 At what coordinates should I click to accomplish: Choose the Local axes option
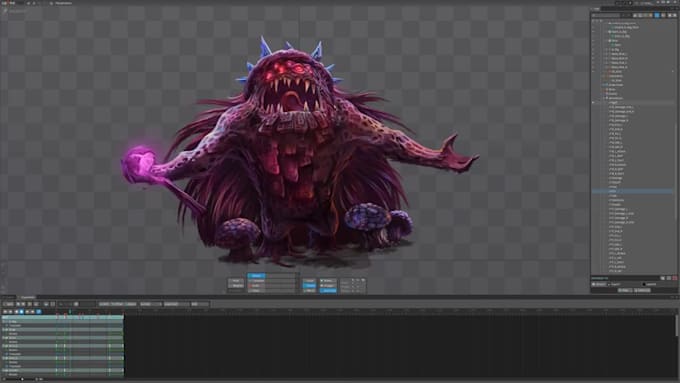309,281
